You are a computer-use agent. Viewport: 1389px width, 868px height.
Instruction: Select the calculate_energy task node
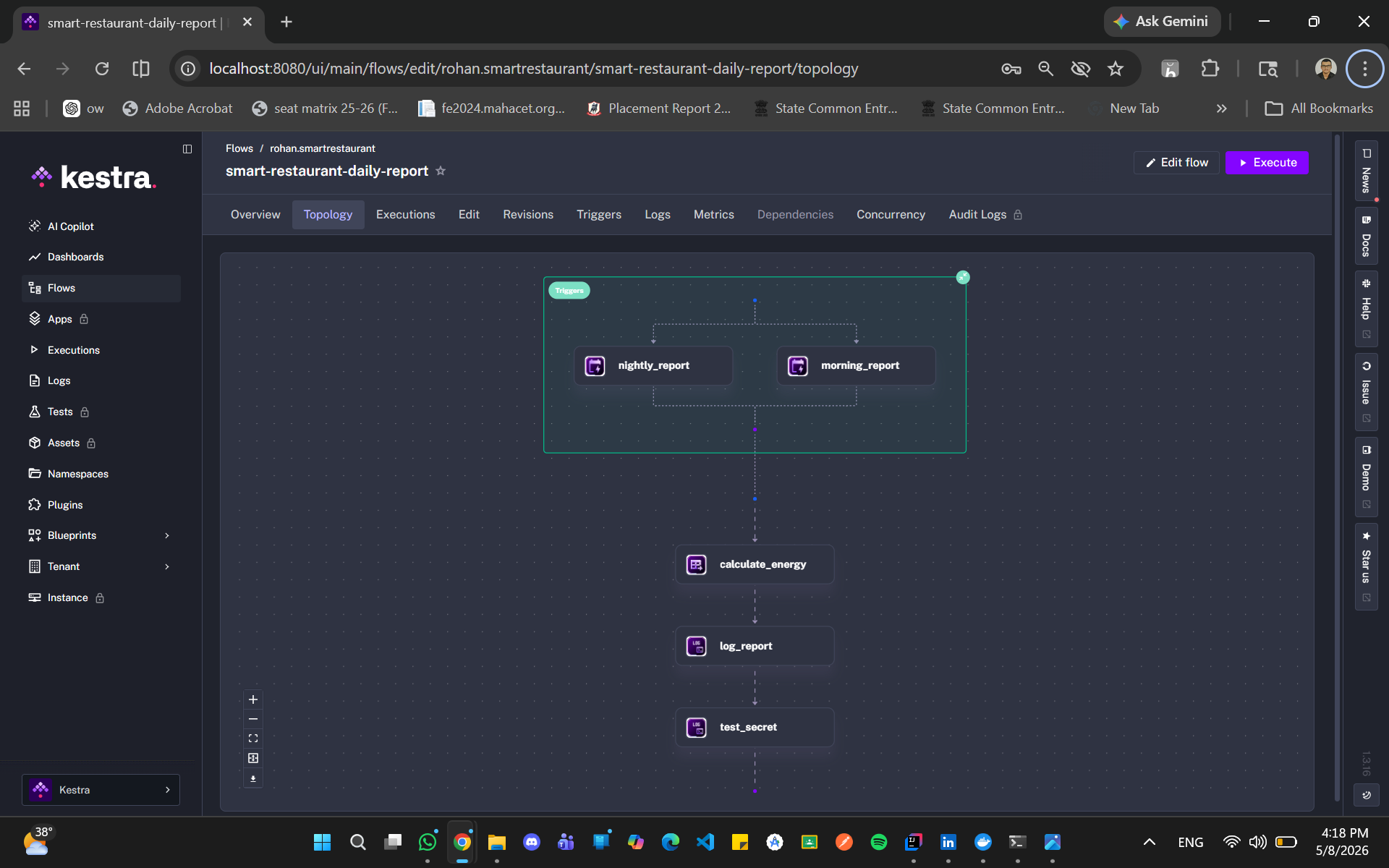click(x=755, y=564)
